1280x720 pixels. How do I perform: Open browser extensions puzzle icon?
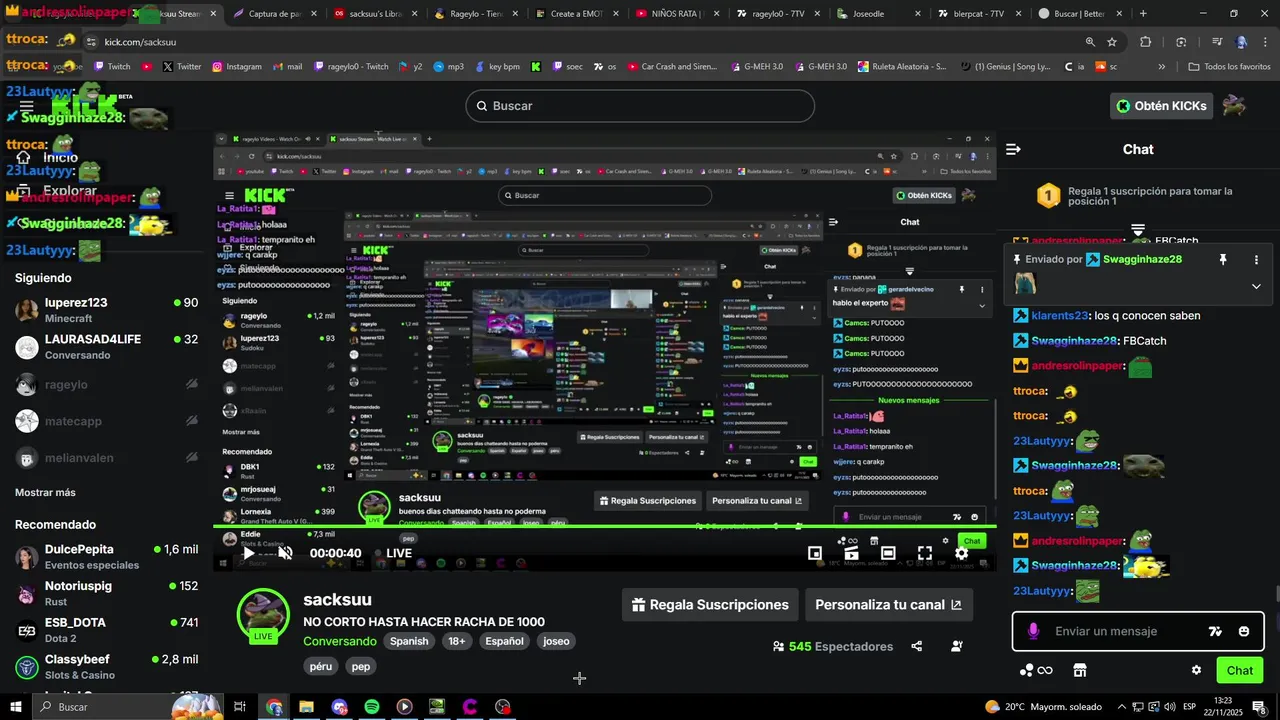click(1146, 42)
